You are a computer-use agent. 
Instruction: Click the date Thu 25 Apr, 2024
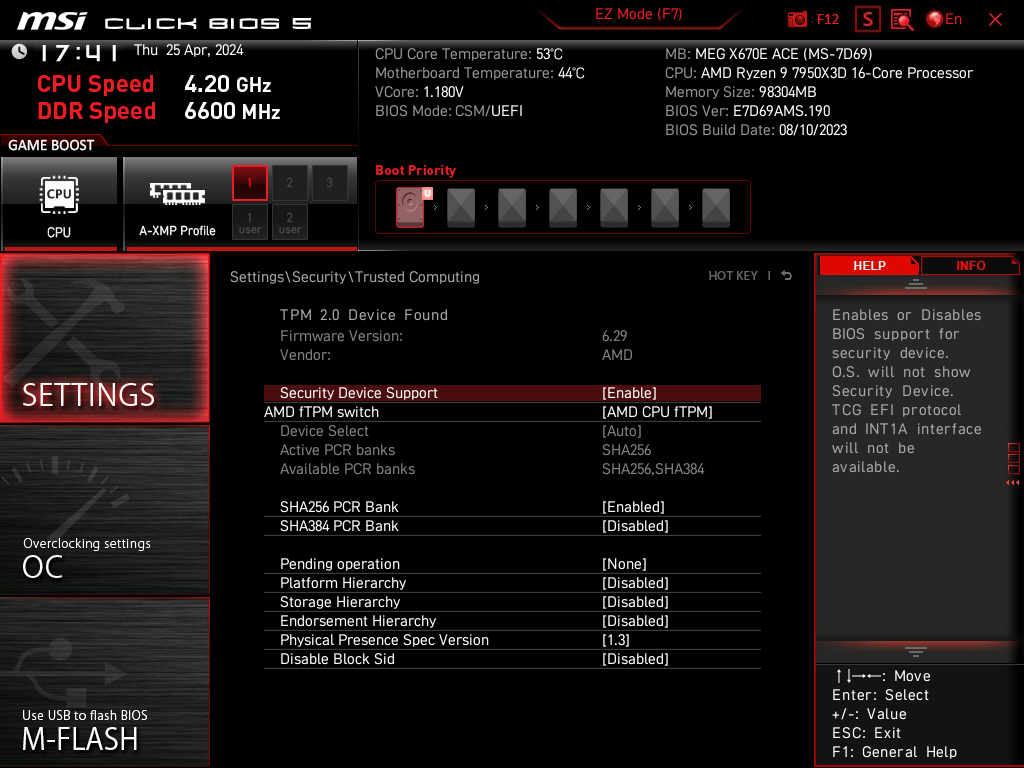tap(189, 50)
